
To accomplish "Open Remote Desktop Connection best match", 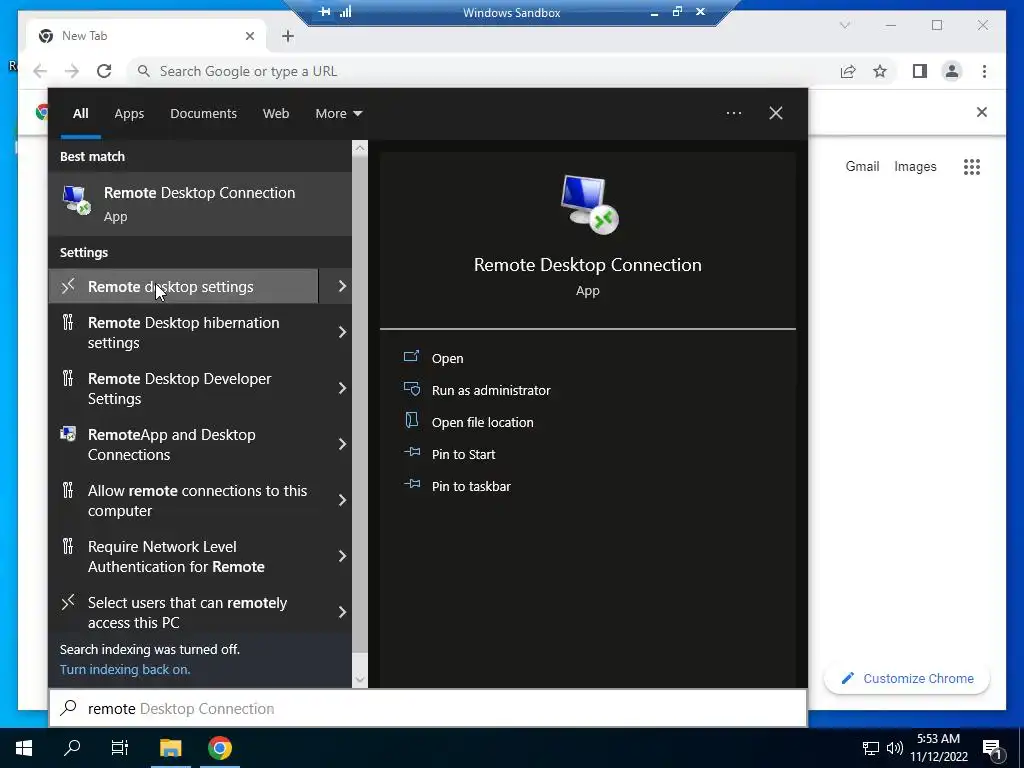I will (x=200, y=204).
